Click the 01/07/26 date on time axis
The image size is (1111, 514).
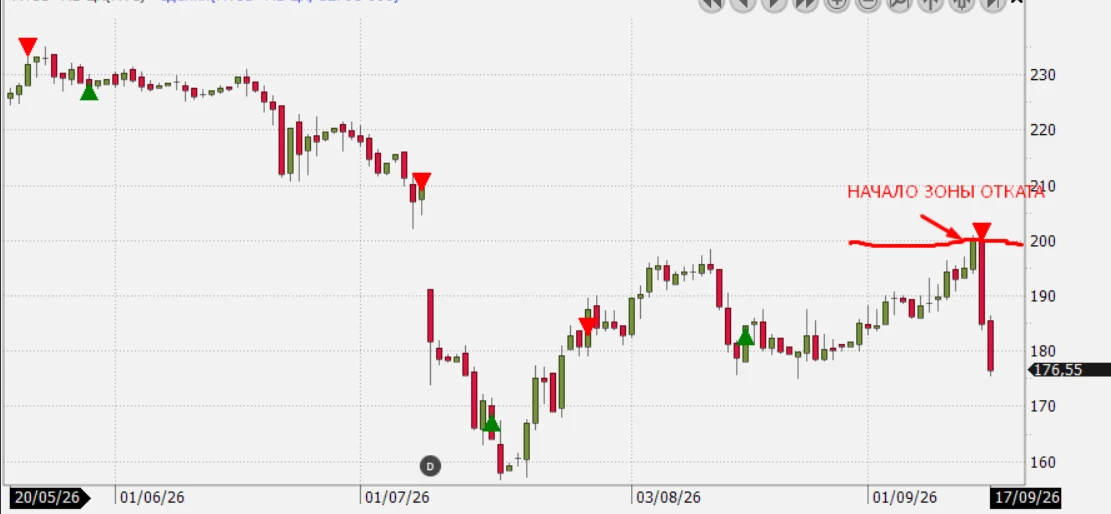pyautogui.click(x=397, y=498)
